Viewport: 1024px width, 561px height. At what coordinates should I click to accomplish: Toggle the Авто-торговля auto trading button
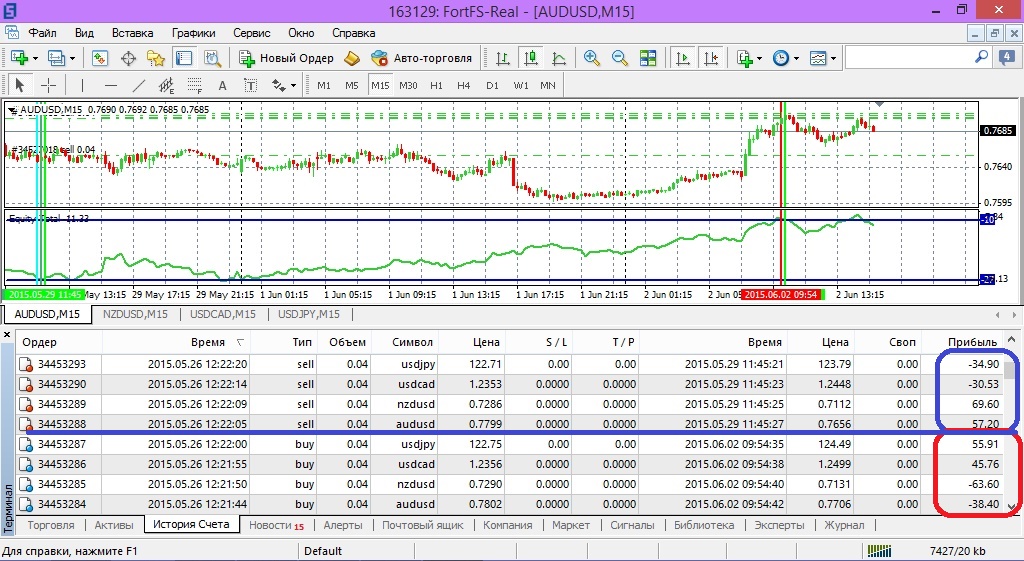[x=421, y=58]
